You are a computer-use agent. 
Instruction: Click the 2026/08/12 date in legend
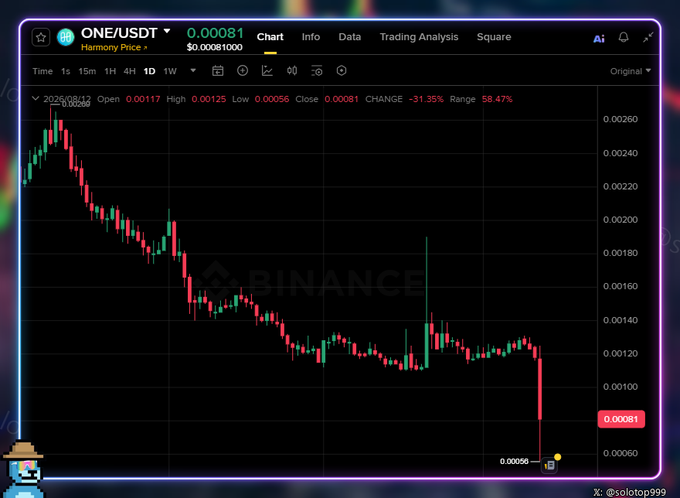(67, 99)
